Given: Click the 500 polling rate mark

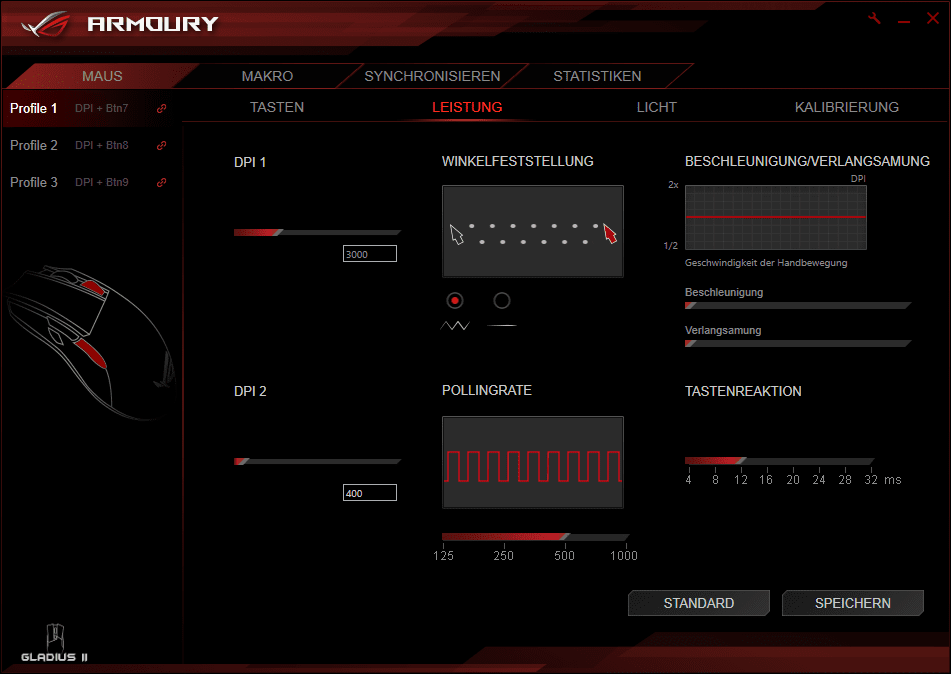Looking at the screenshot, I should (x=564, y=556).
